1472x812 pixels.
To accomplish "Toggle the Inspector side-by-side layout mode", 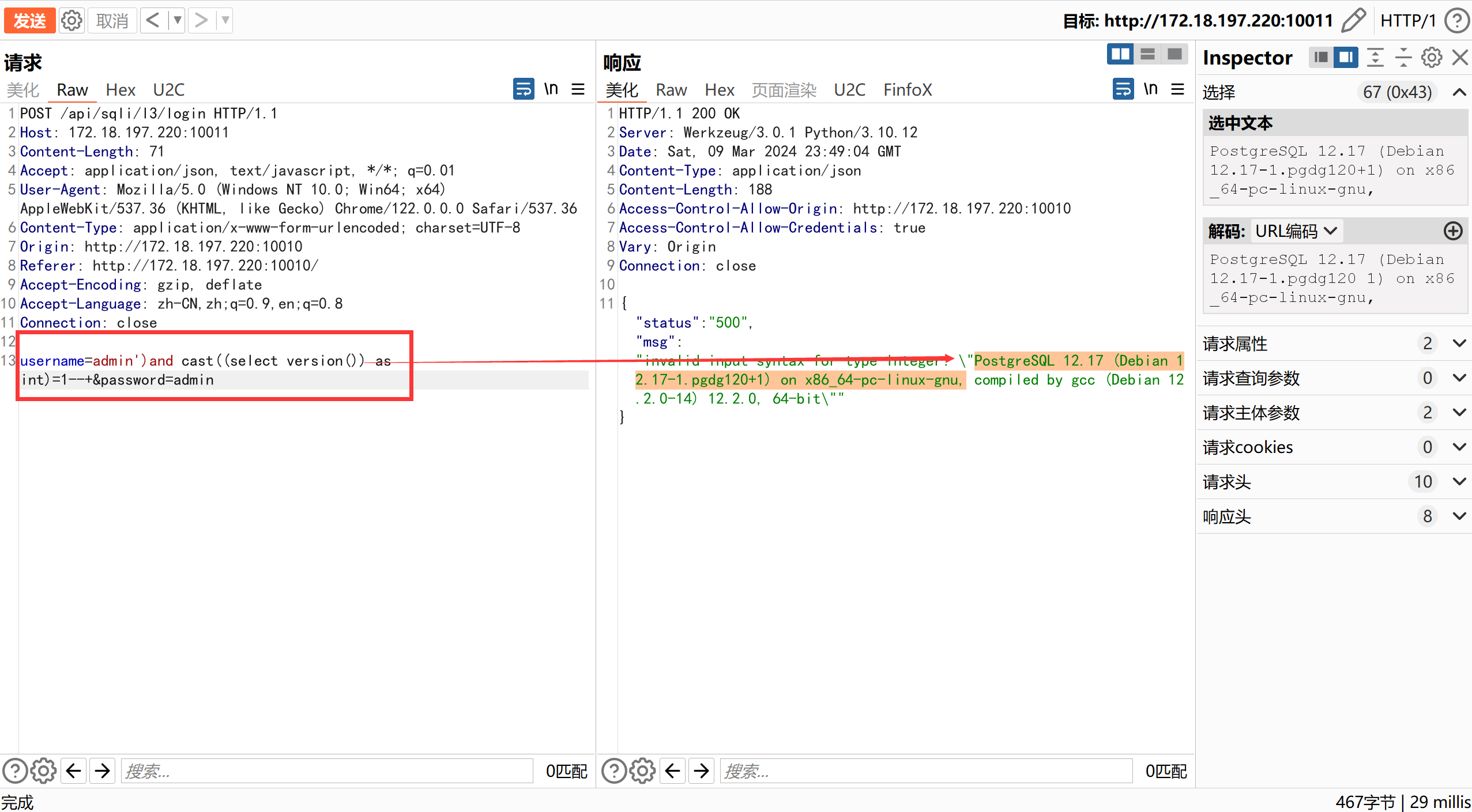I will click(1346, 57).
